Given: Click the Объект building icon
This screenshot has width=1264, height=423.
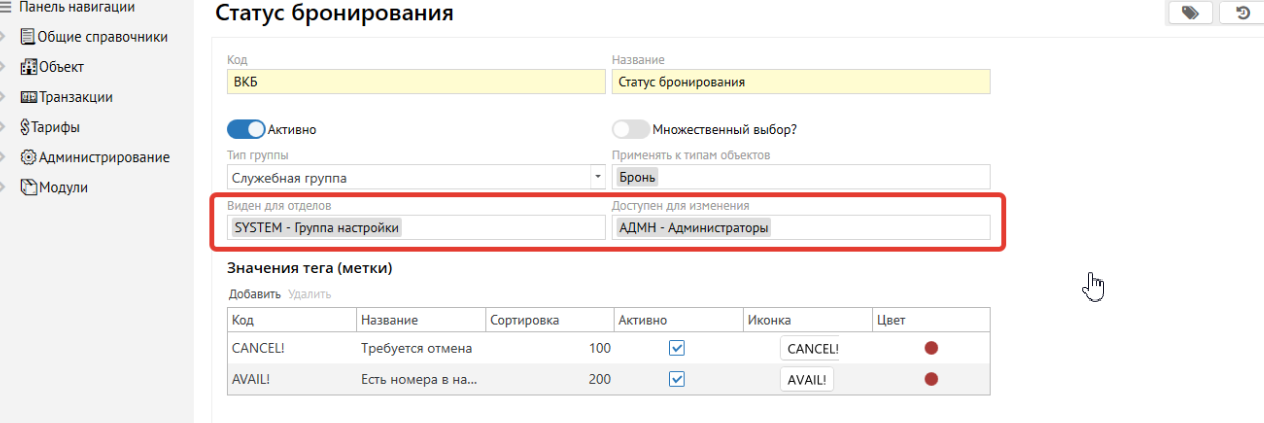Looking at the screenshot, I should tap(28, 67).
